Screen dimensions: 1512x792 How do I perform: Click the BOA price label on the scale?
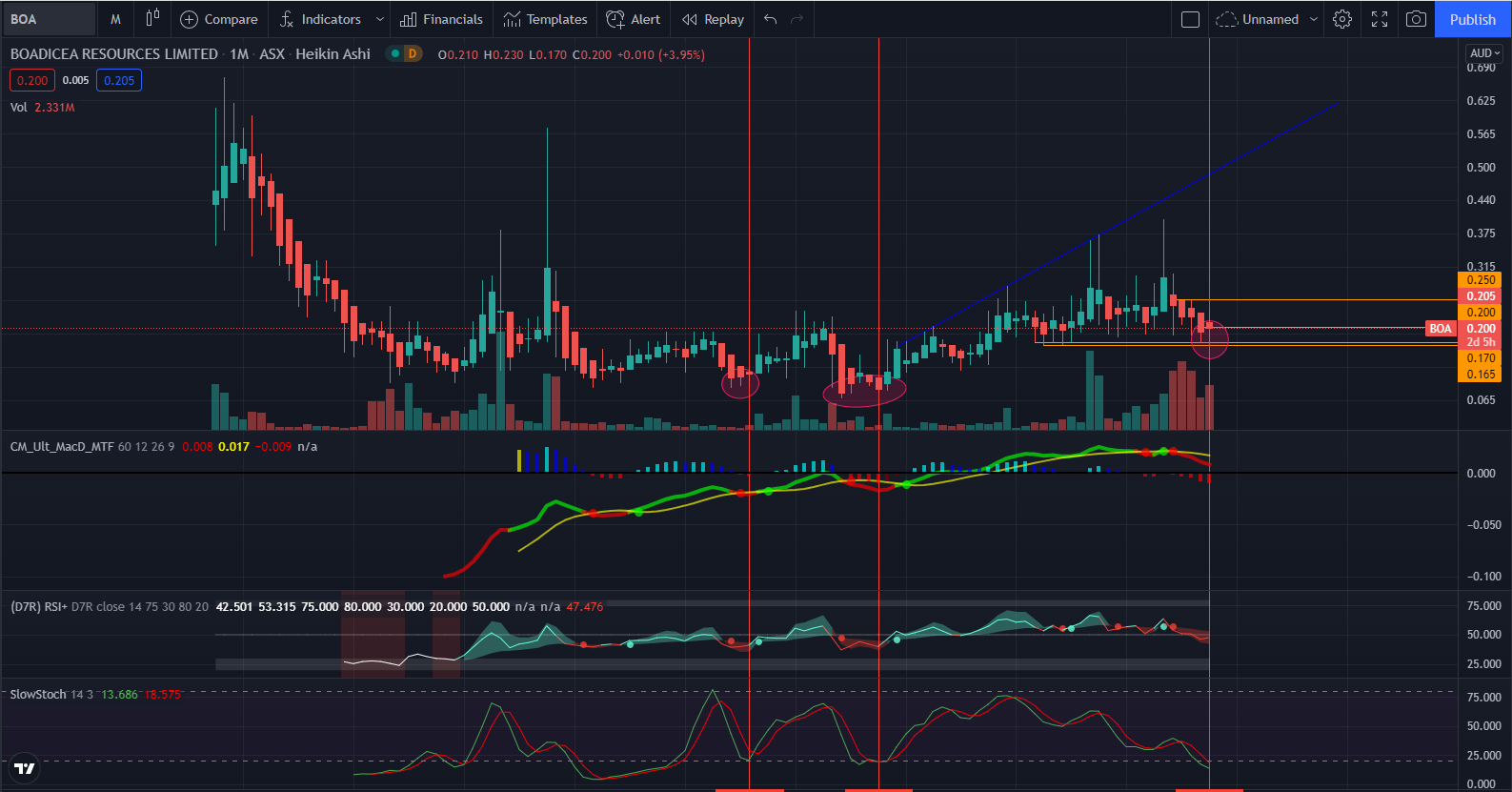point(1441,328)
